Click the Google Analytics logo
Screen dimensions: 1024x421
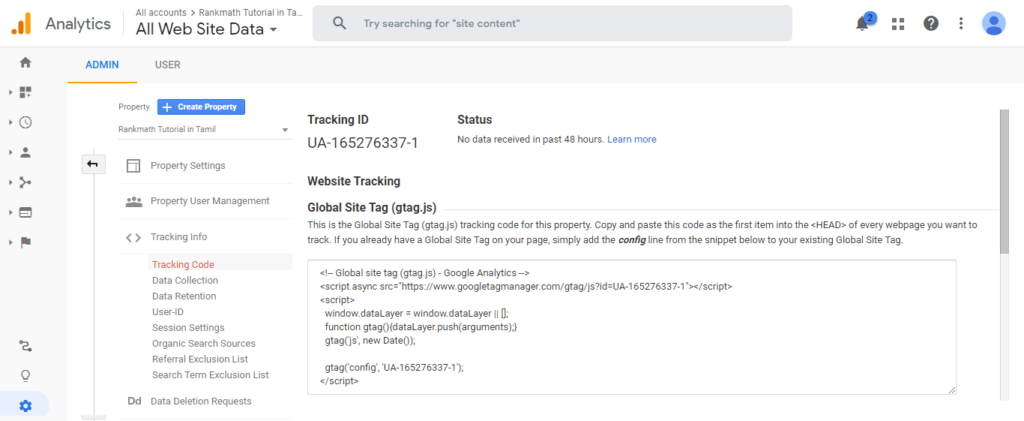point(21,23)
